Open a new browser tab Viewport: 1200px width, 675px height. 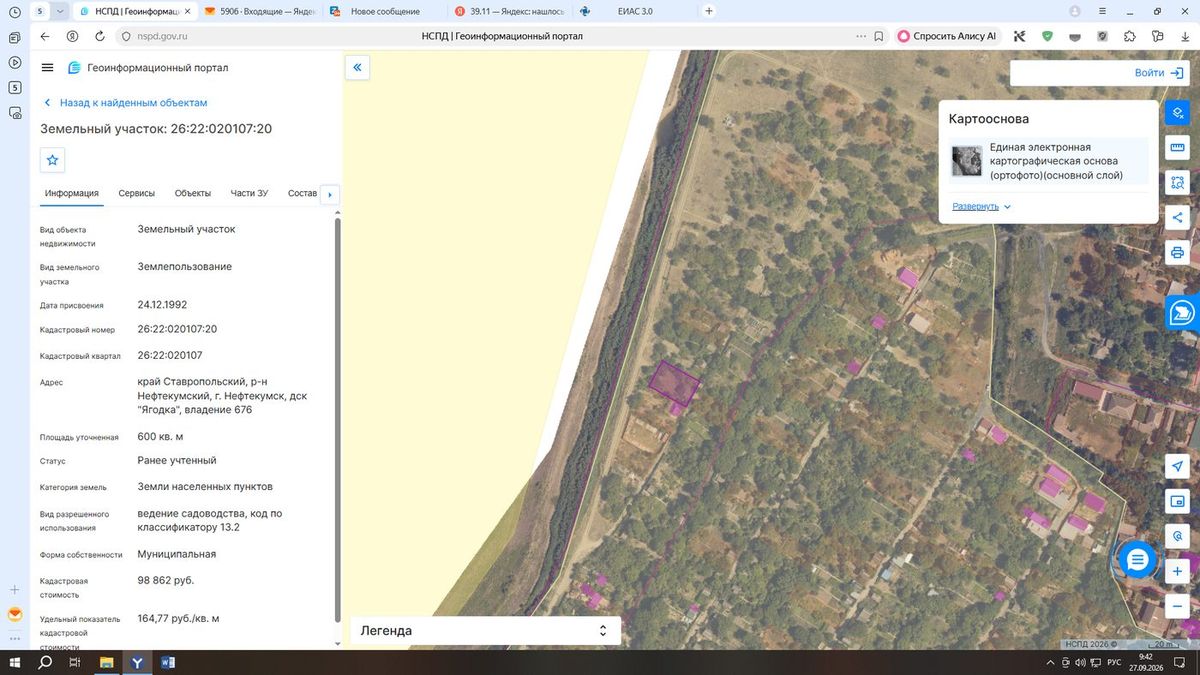[709, 11]
